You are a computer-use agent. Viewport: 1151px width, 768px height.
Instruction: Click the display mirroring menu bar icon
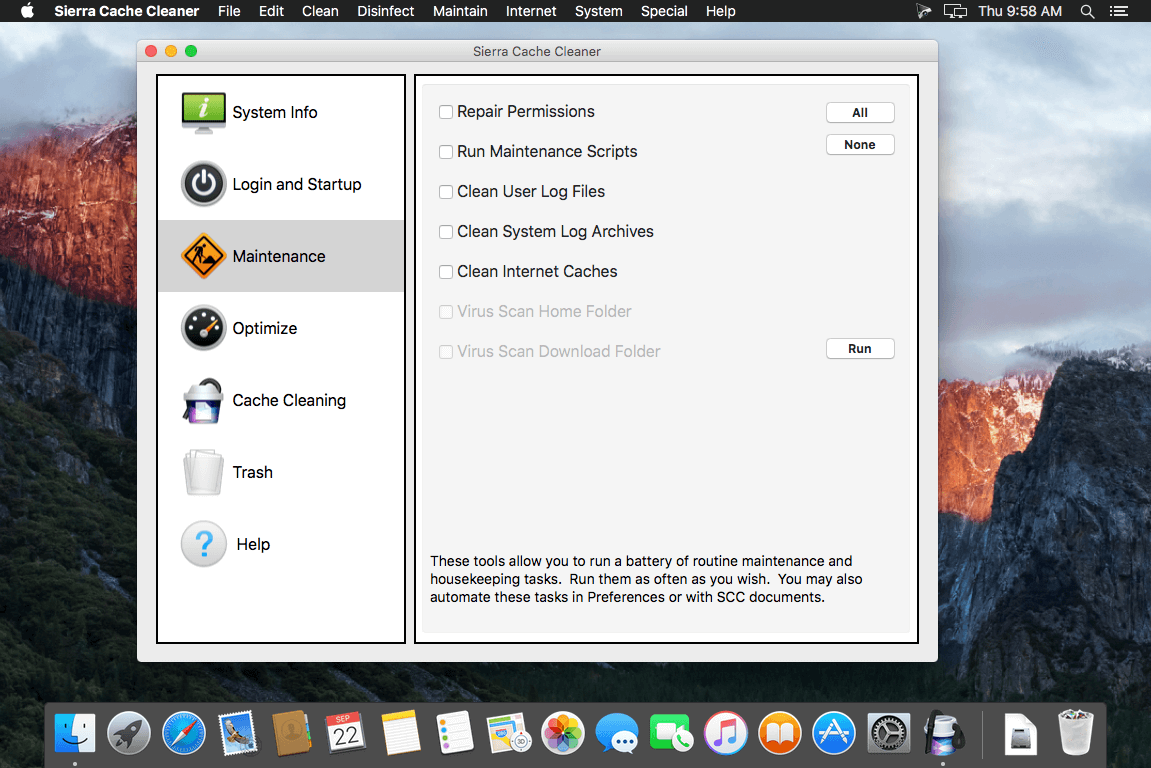coord(955,11)
